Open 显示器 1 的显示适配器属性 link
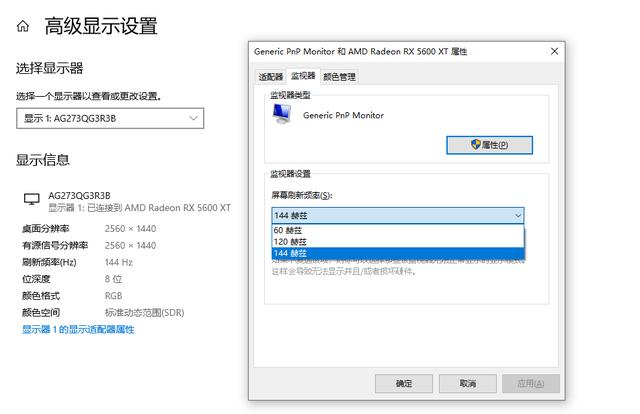 pyautogui.click(x=78, y=329)
